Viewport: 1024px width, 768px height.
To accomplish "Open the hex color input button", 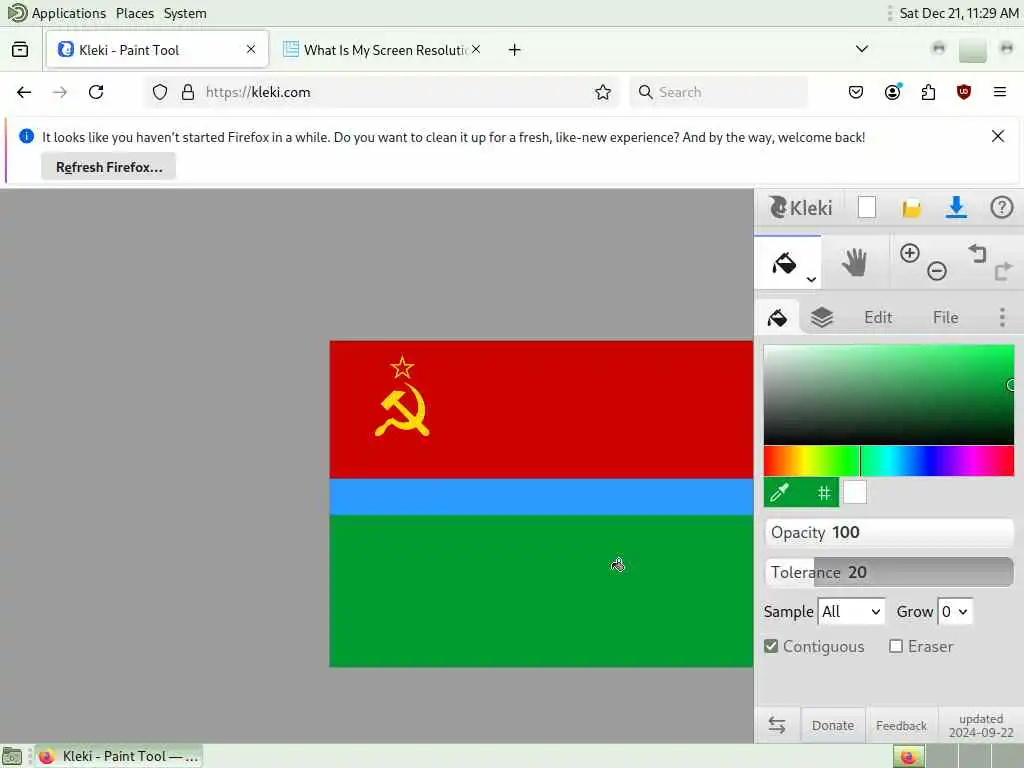I will pos(824,492).
